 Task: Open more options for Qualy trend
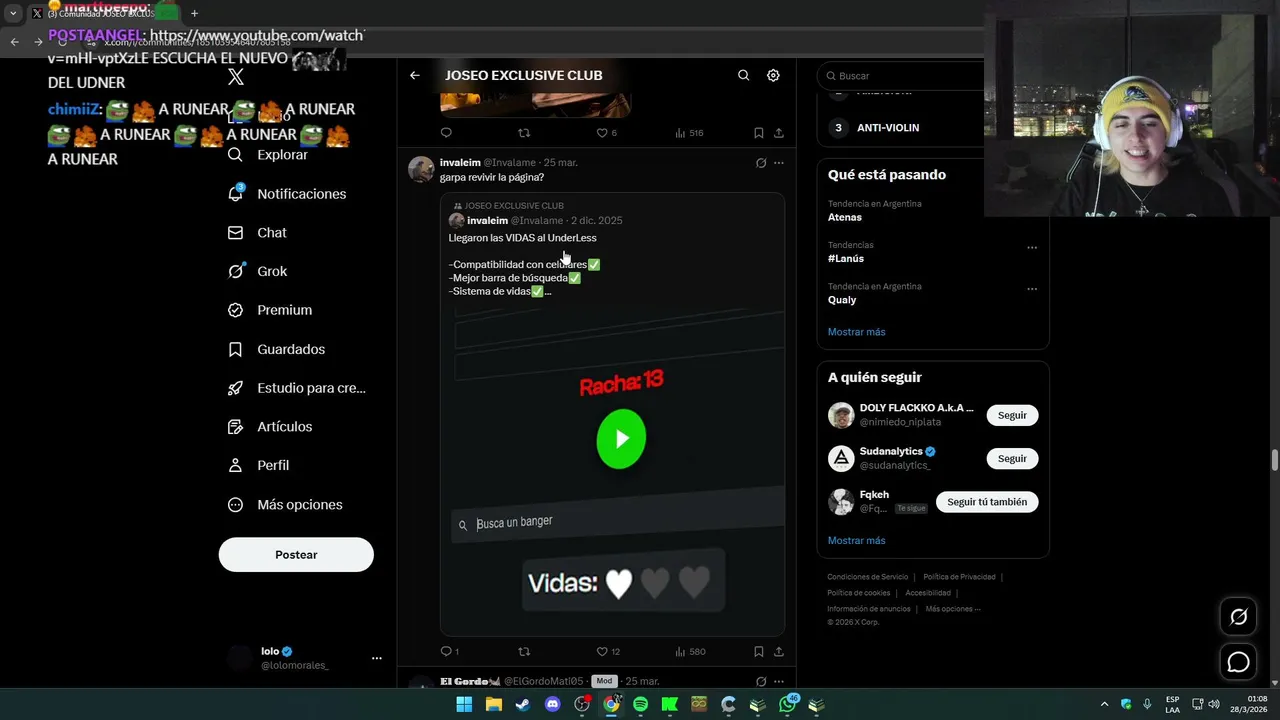[1032, 289]
